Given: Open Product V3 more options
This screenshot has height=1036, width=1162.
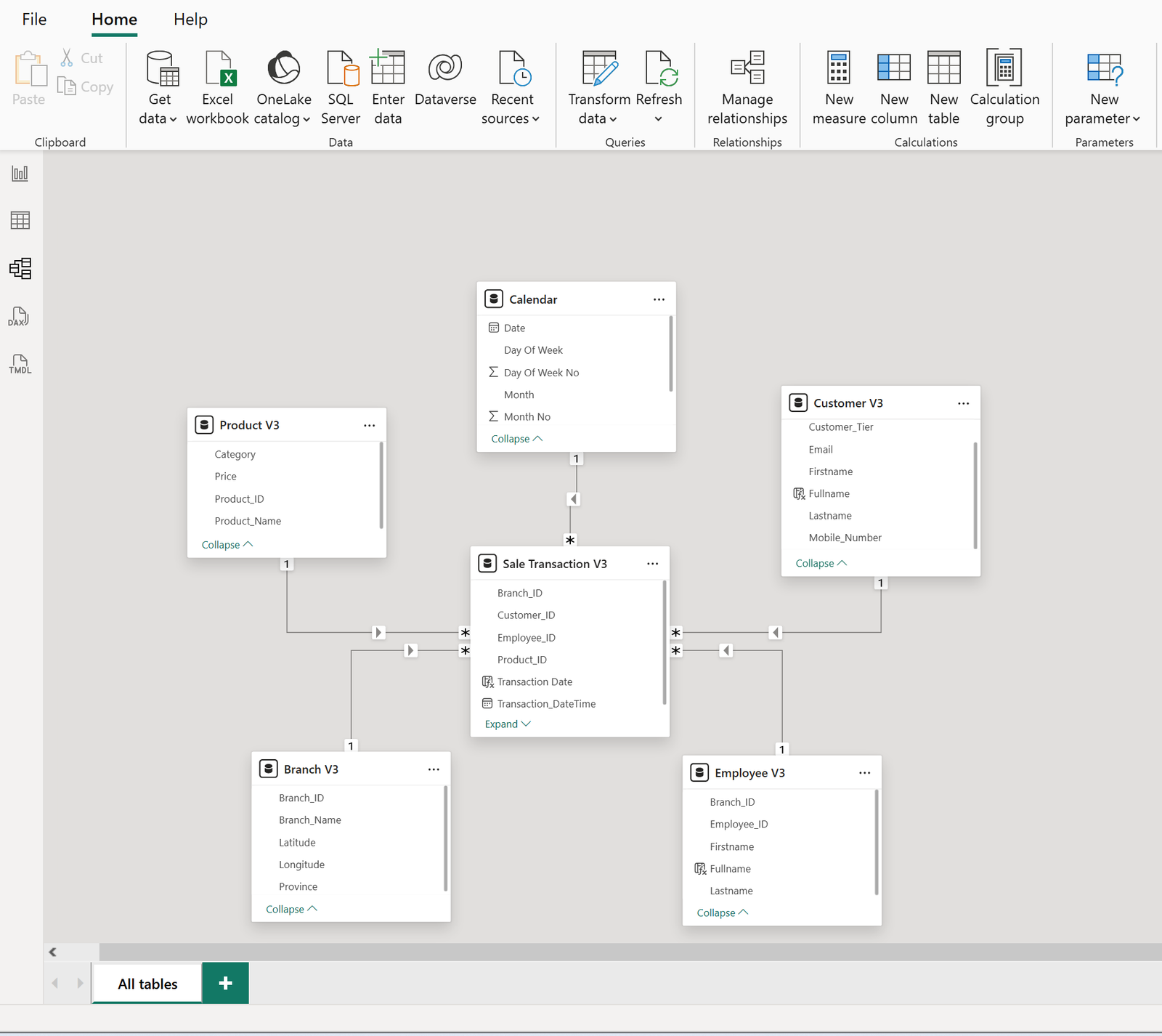Looking at the screenshot, I should pos(370,425).
